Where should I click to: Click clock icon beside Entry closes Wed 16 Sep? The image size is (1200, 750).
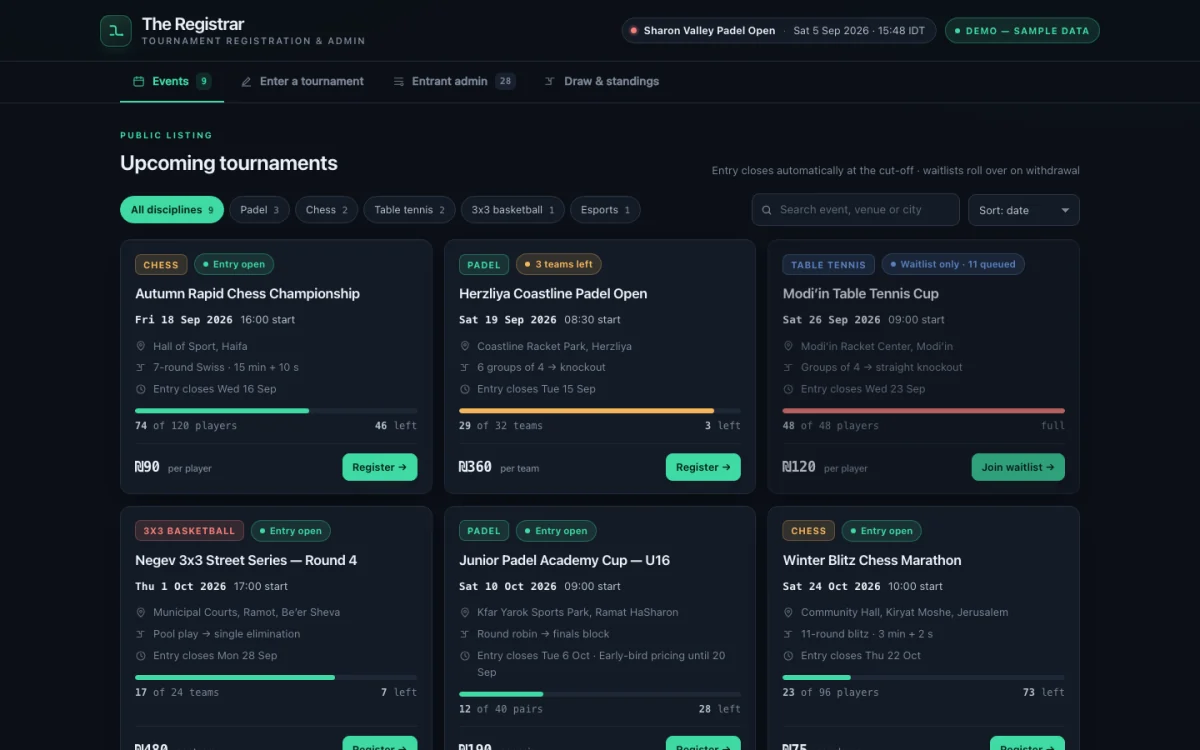coord(141,389)
